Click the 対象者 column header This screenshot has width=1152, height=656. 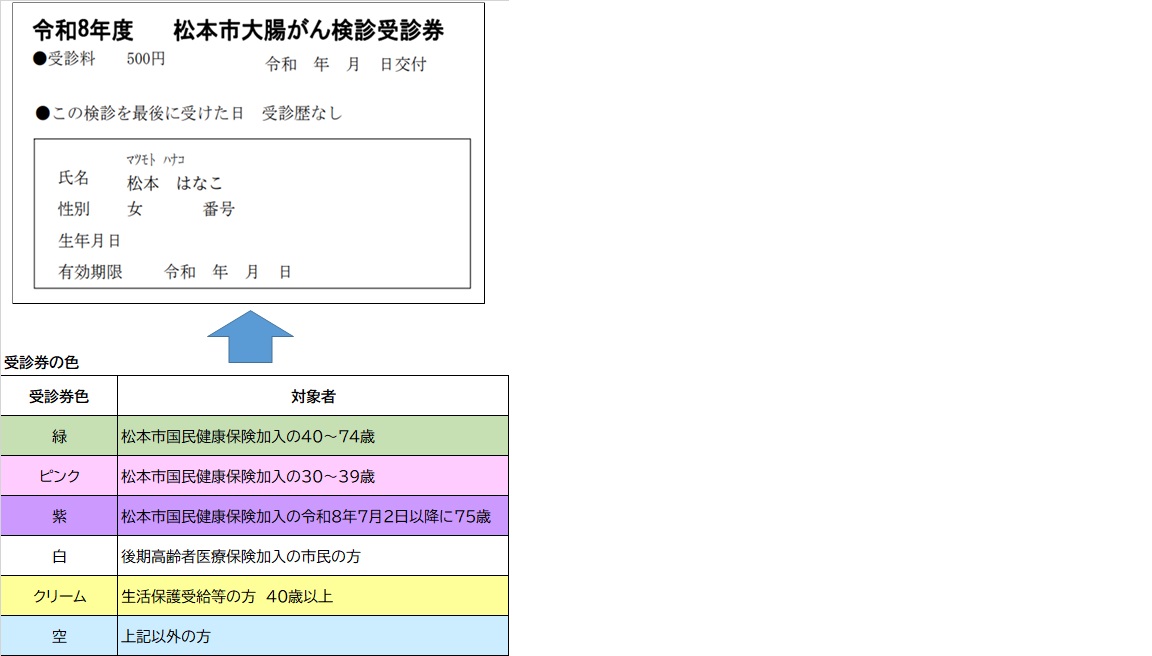tap(313, 394)
